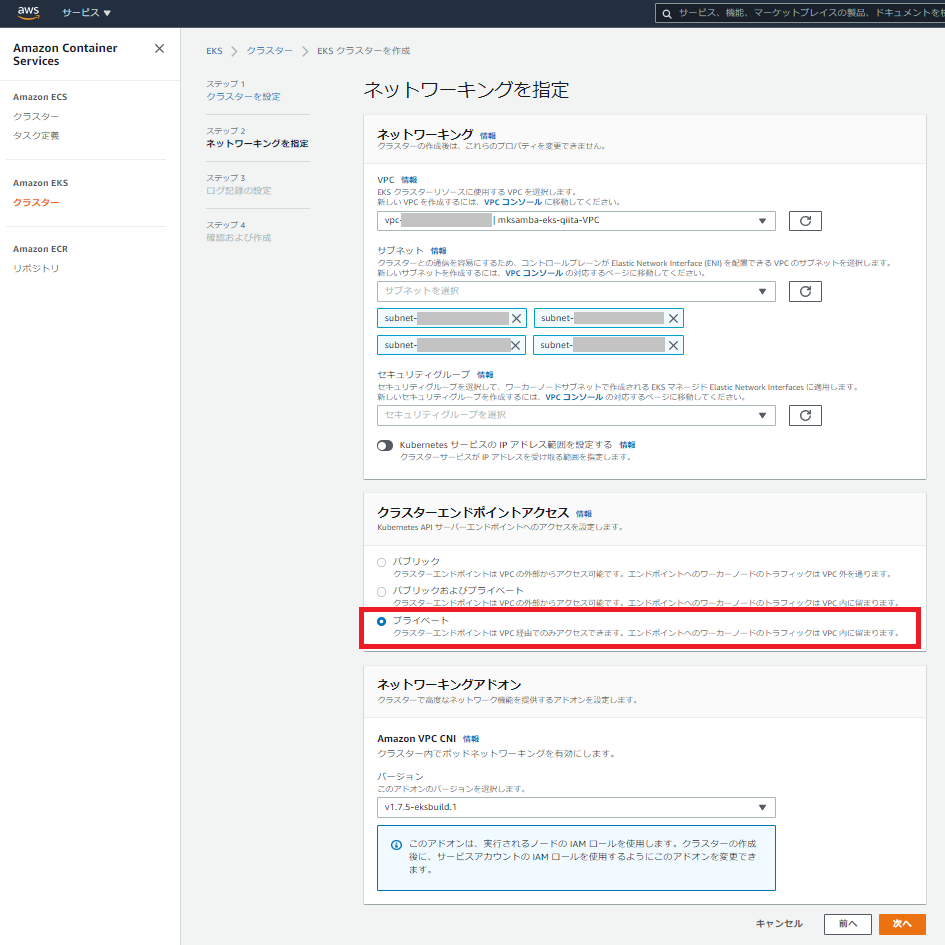Click the キャンセル button
This screenshot has height=945, width=945.
click(x=779, y=924)
